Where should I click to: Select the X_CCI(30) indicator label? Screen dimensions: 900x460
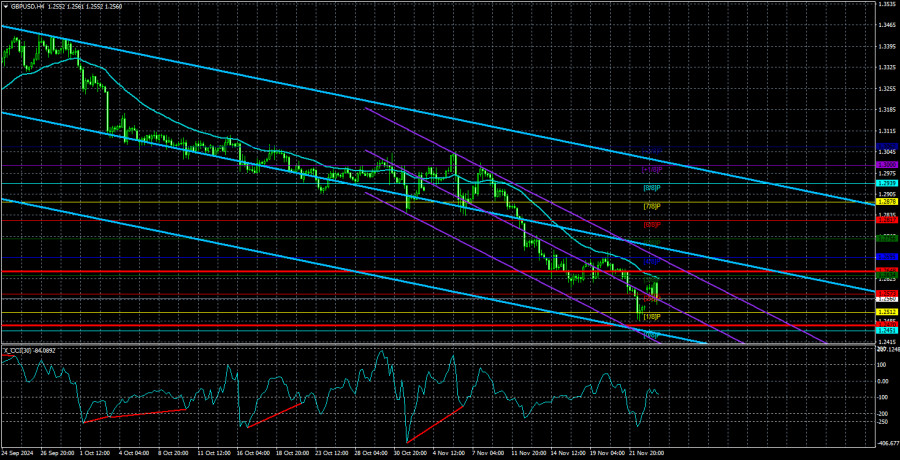tap(18, 350)
